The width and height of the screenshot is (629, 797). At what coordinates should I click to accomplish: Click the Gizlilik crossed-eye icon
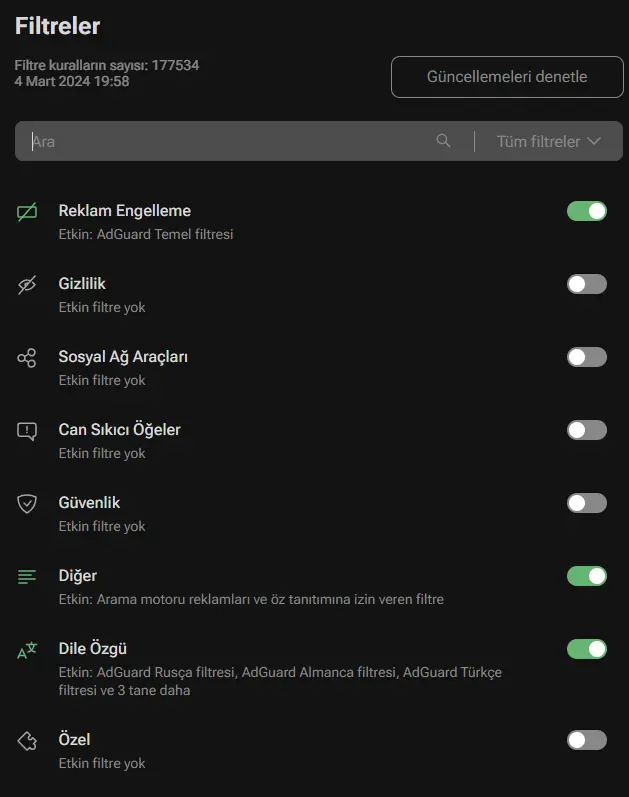click(27, 285)
